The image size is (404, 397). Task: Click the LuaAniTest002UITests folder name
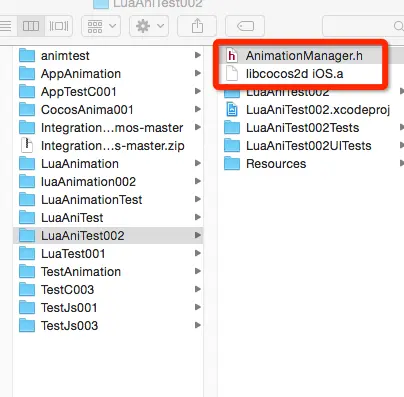tap(309, 146)
